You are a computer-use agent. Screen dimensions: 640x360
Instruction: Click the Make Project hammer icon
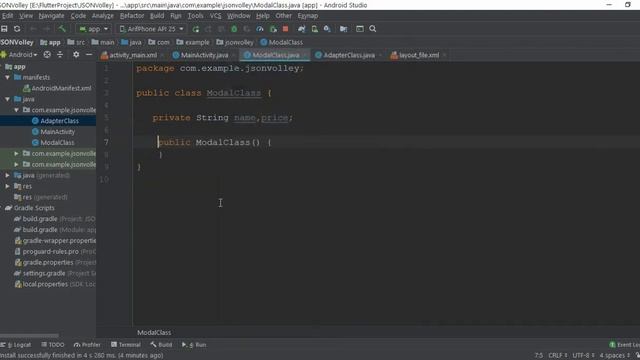tap(62, 29)
